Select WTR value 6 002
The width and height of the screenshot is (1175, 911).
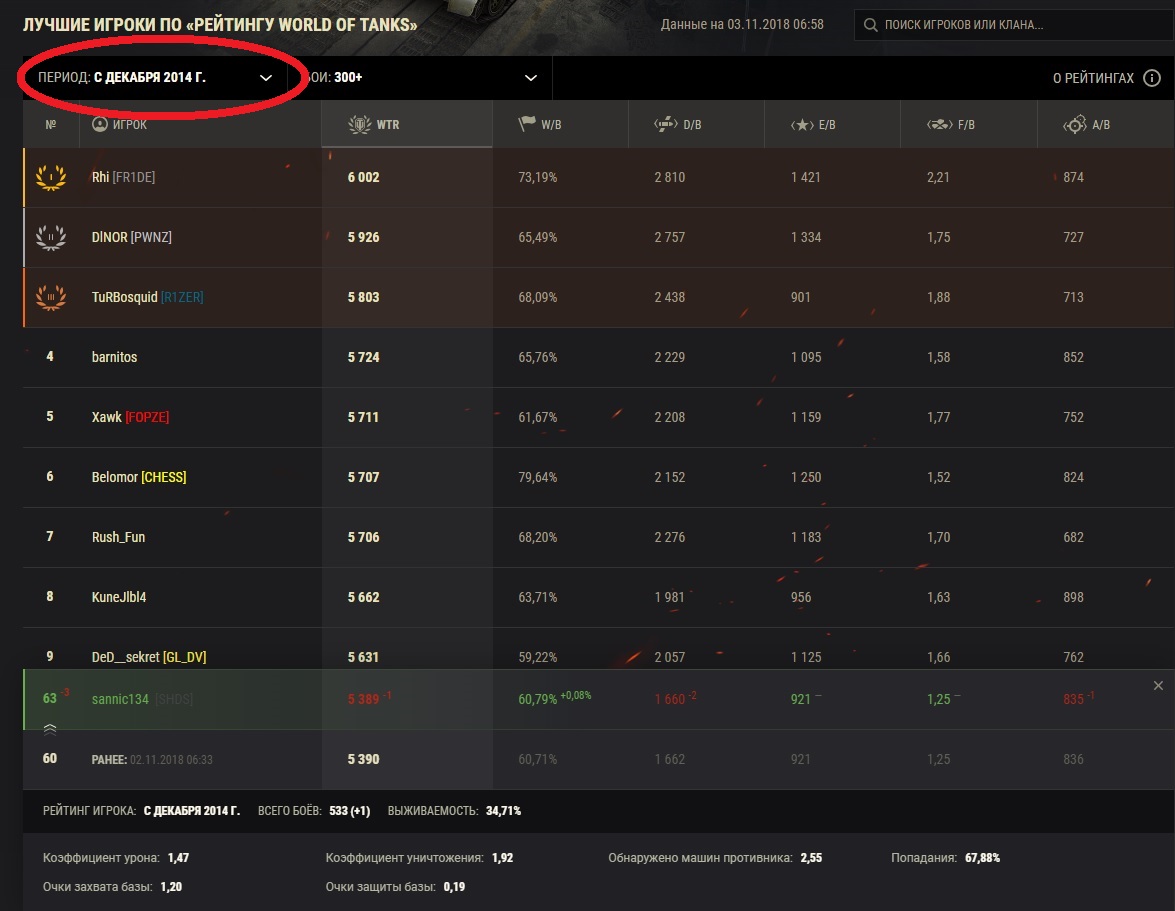pos(363,178)
